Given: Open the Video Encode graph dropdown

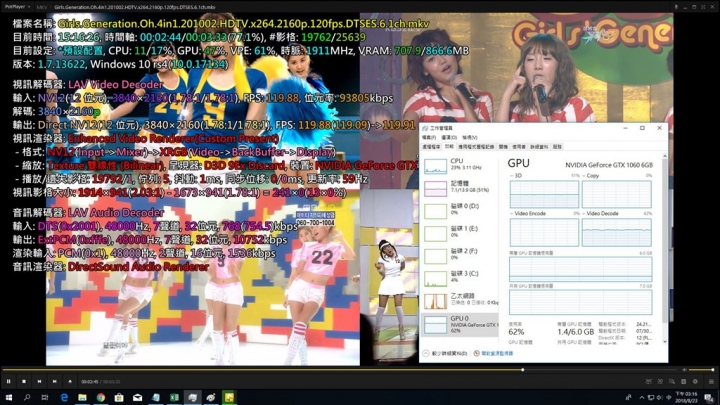Looking at the screenshot, I should point(528,214).
